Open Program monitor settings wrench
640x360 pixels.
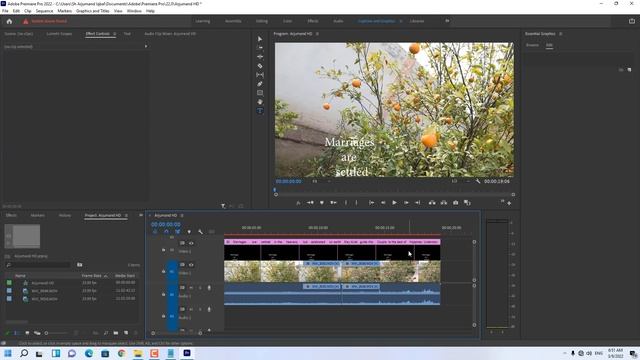pos(478,181)
